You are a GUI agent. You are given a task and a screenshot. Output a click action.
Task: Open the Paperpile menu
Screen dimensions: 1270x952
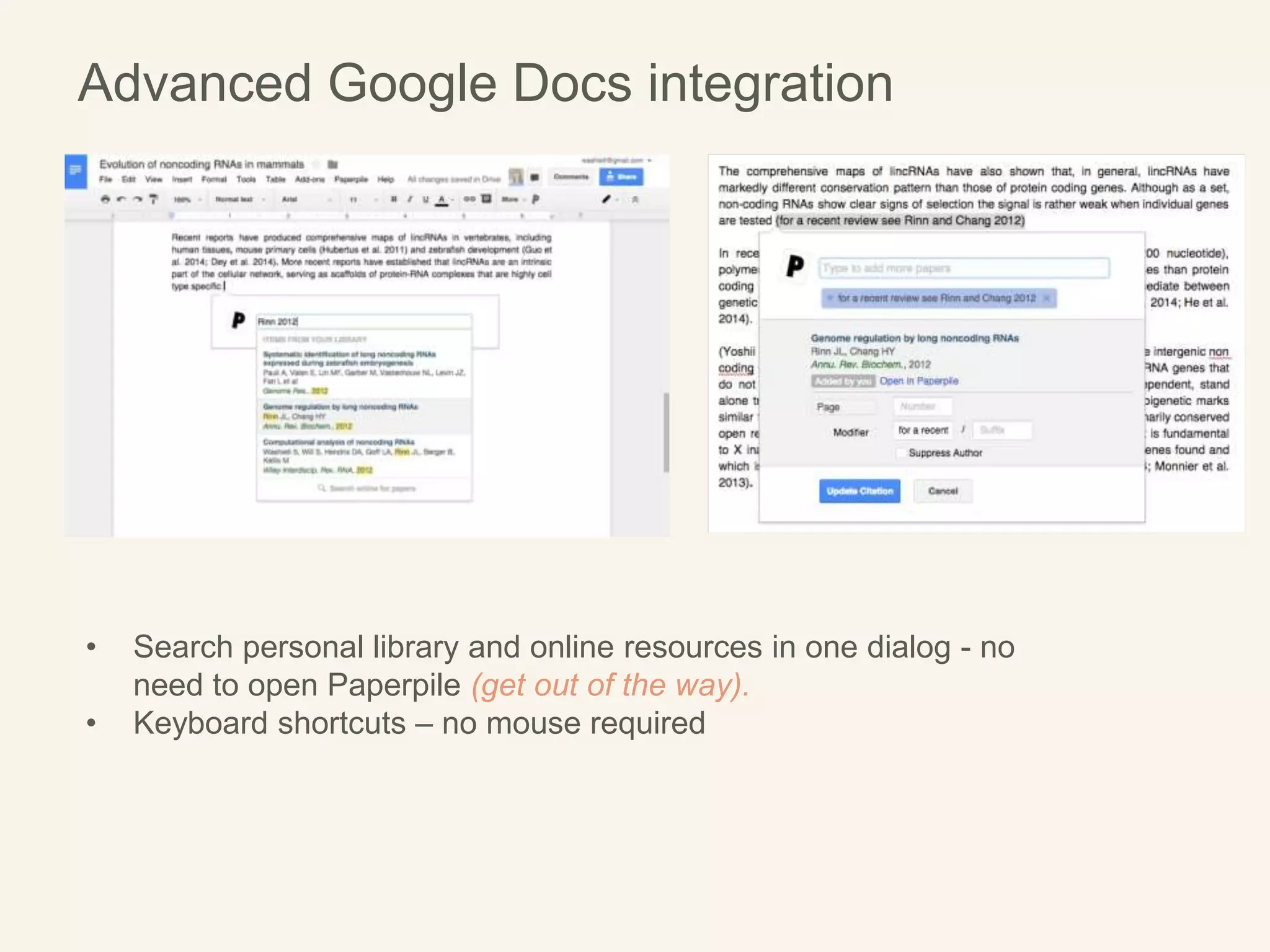(351, 180)
